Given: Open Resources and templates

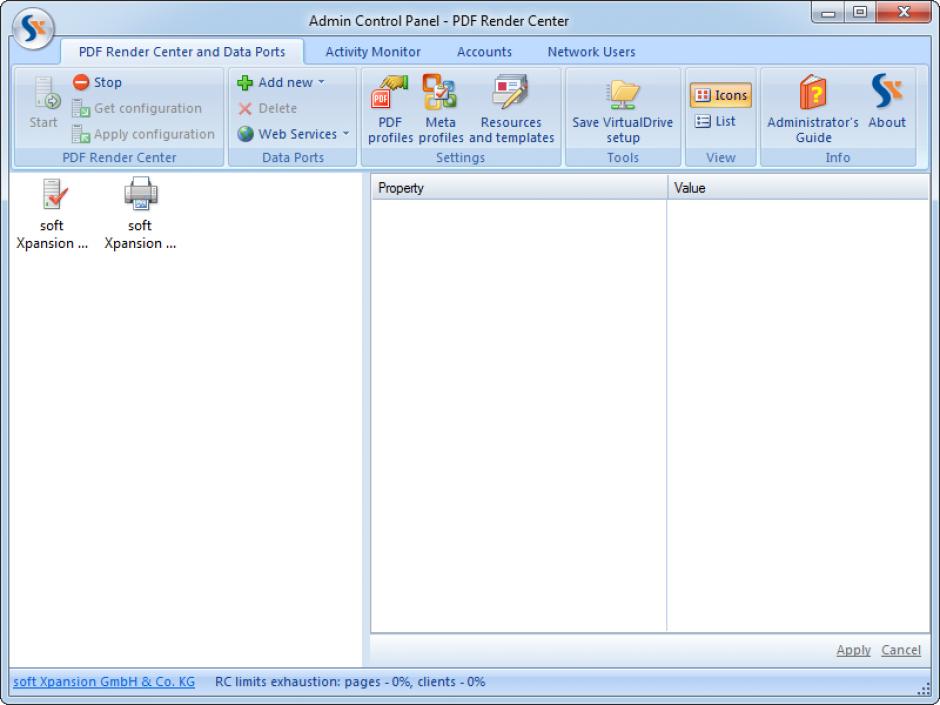Looking at the screenshot, I should pyautogui.click(x=511, y=109).
